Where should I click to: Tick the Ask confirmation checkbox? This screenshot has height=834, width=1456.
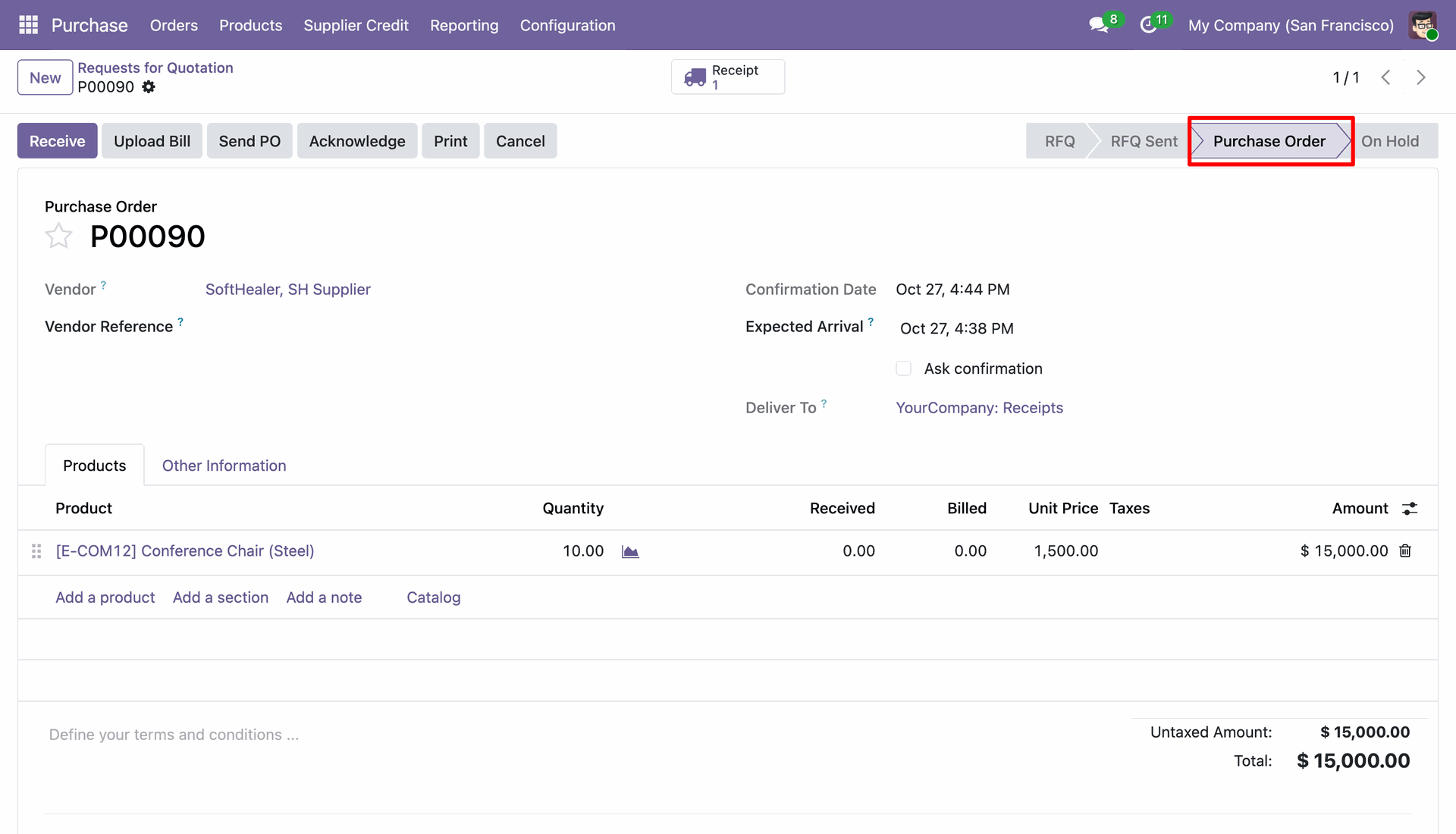[x=903, y=368]
